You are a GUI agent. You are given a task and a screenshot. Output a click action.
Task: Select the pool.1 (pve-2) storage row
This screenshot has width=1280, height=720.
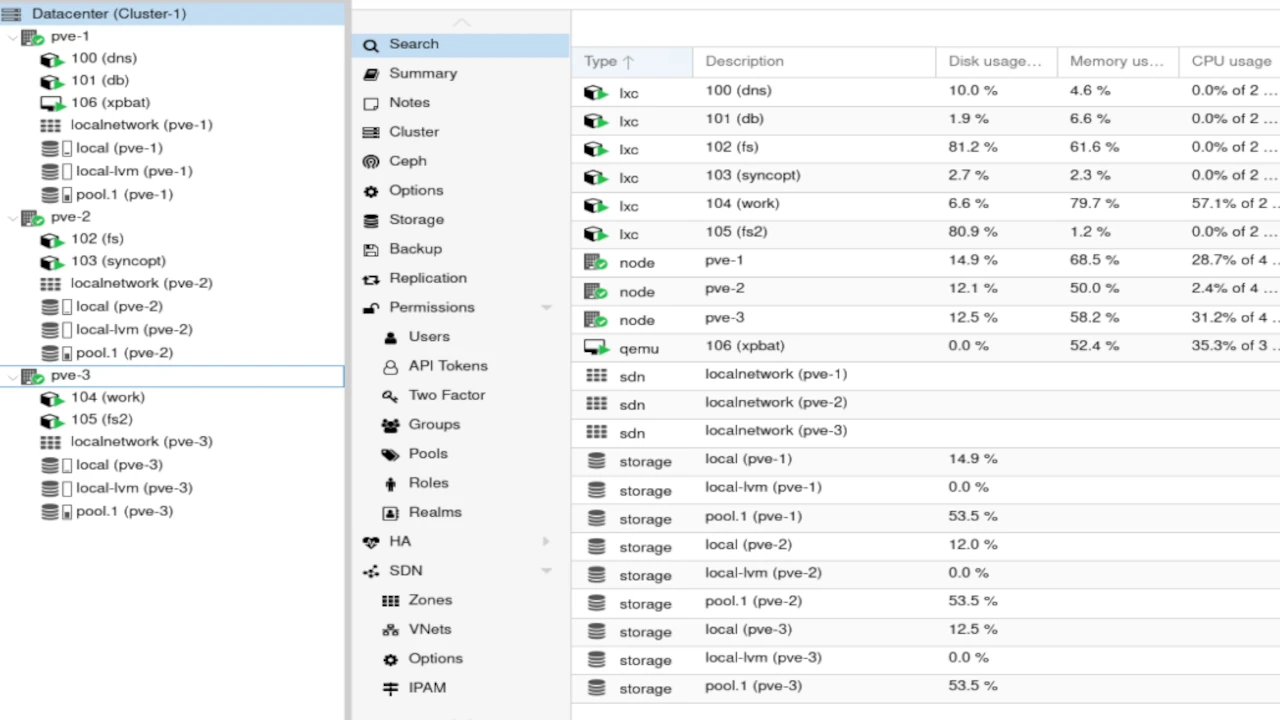[x=753, y=601]
